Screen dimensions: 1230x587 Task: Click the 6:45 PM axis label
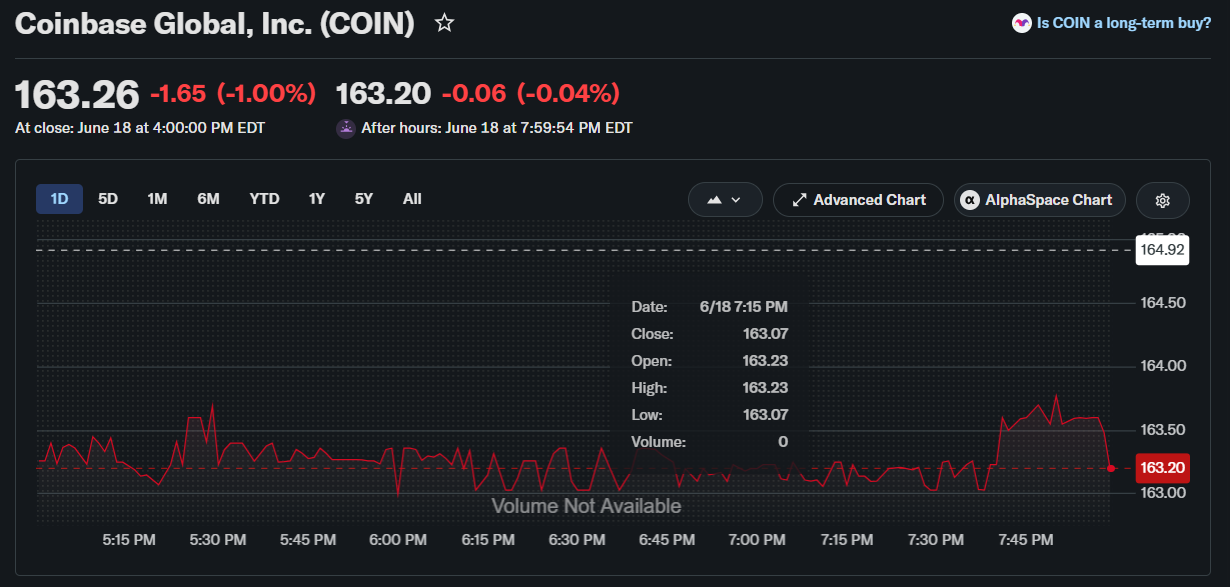pyautogui.click(x=667, y=540)
